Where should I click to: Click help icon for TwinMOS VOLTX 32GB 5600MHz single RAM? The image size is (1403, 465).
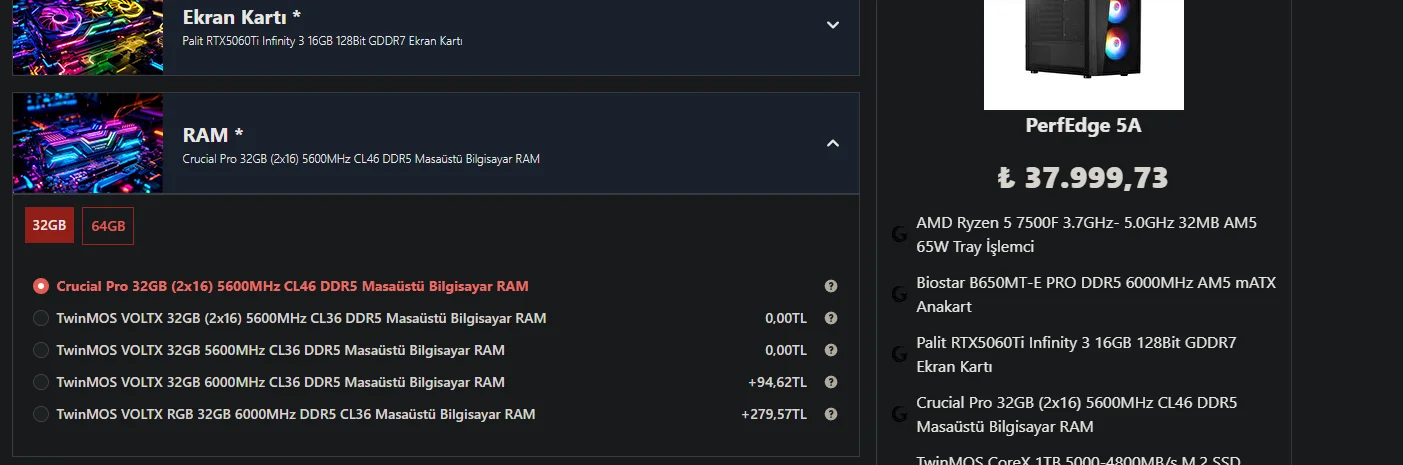point(830,350)
